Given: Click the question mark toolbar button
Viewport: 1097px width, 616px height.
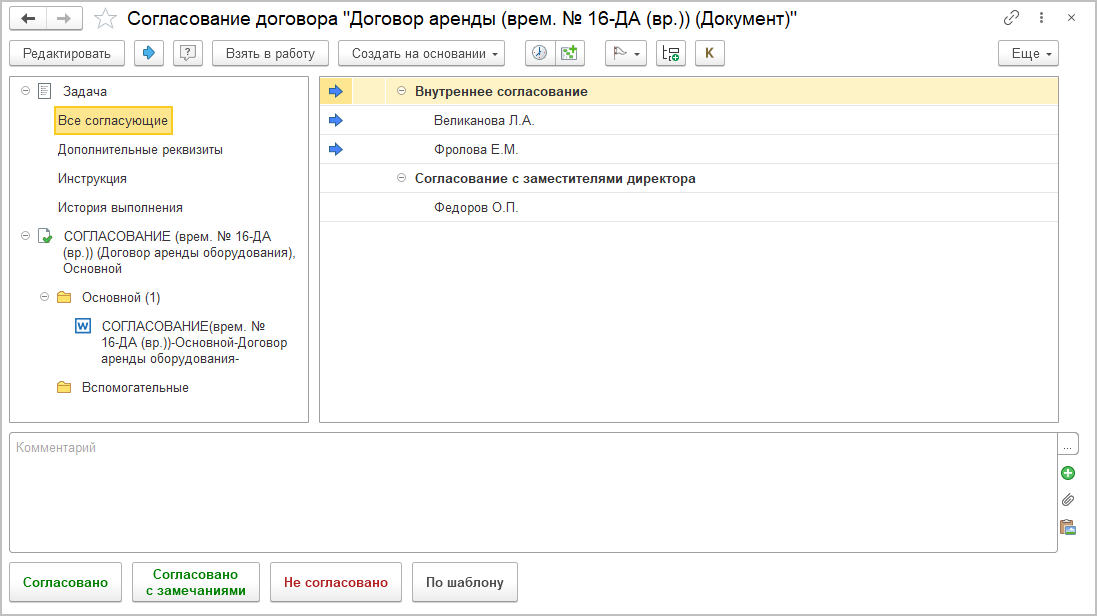Looking at the screenshot, I should (187, 53).
